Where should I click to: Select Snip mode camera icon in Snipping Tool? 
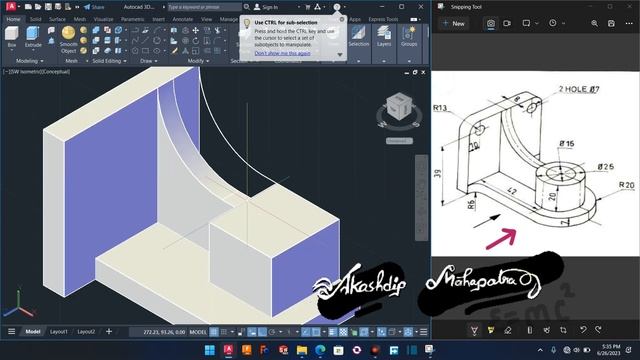[x=491, y=23]
